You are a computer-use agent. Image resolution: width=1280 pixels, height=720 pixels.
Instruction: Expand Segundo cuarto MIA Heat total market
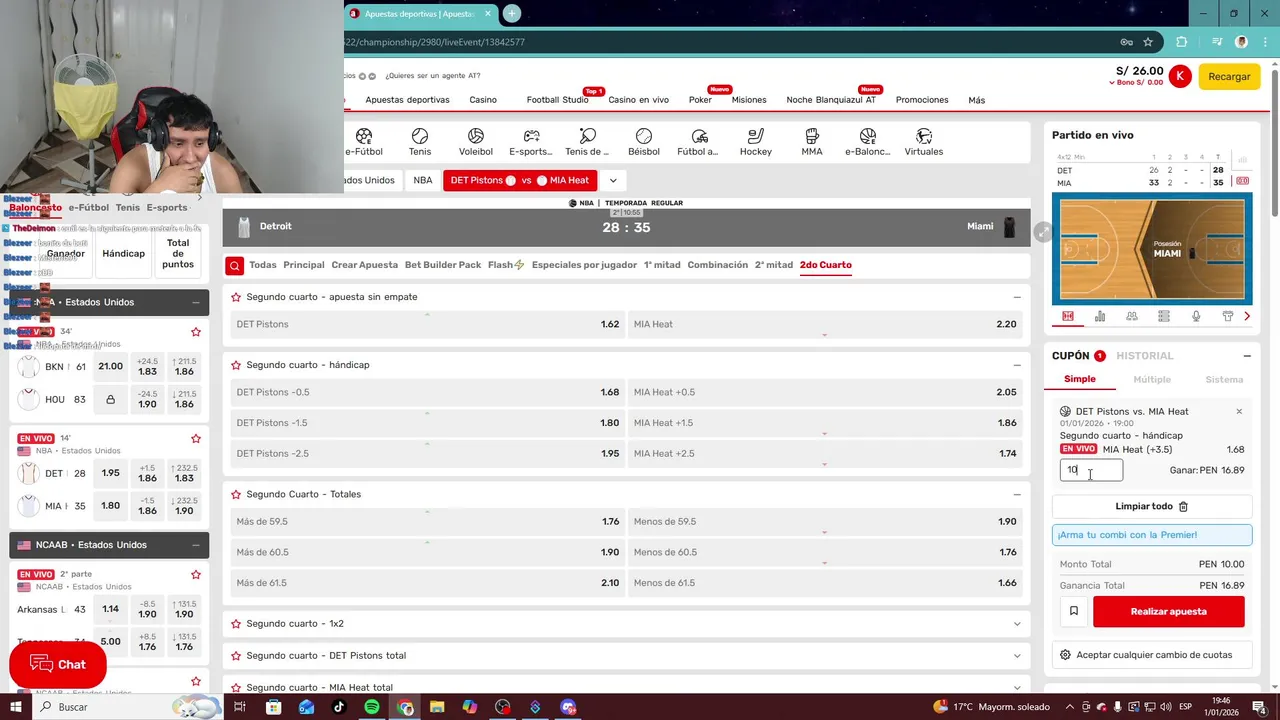[x=1017, y=688]
